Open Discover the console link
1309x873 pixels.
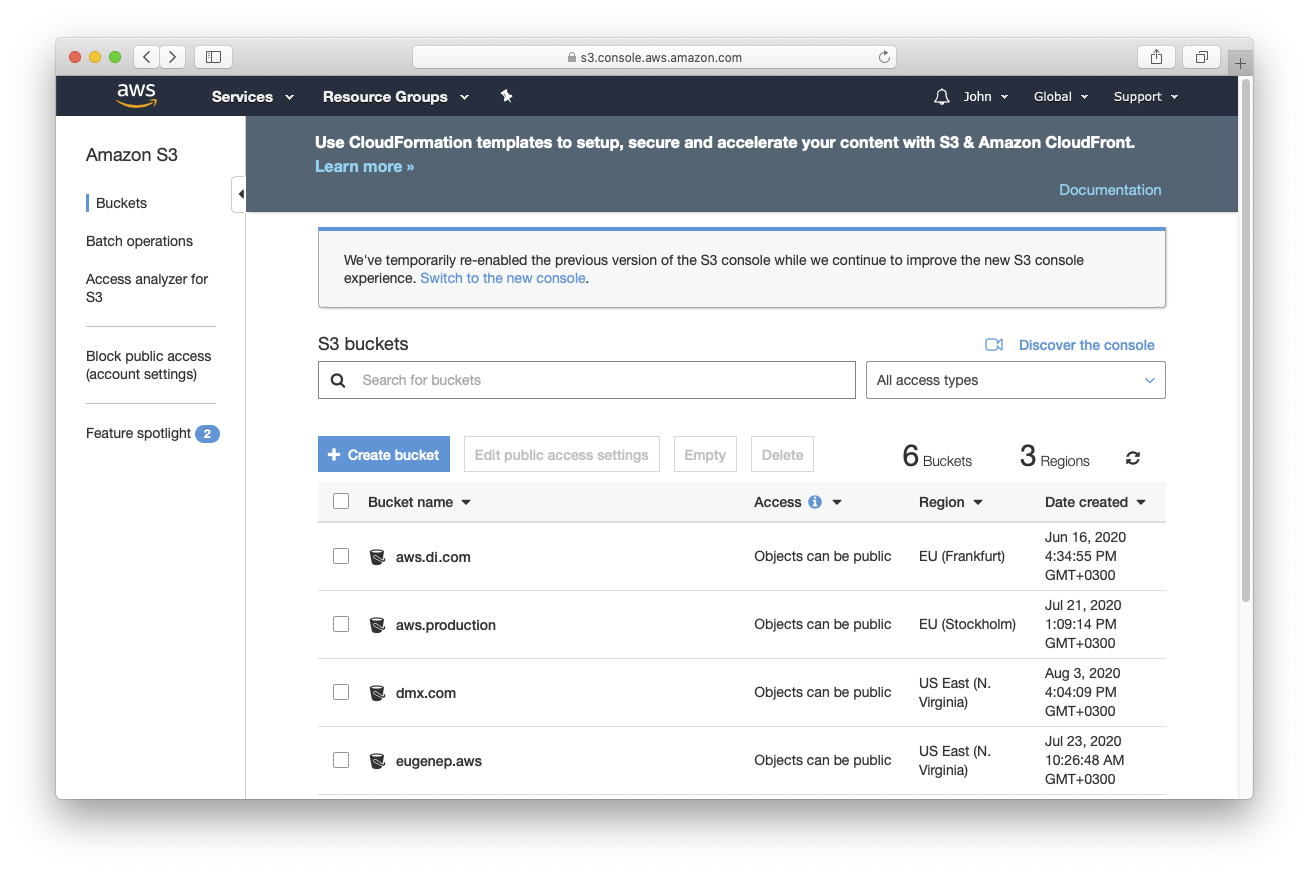[x=1086, y=345]
